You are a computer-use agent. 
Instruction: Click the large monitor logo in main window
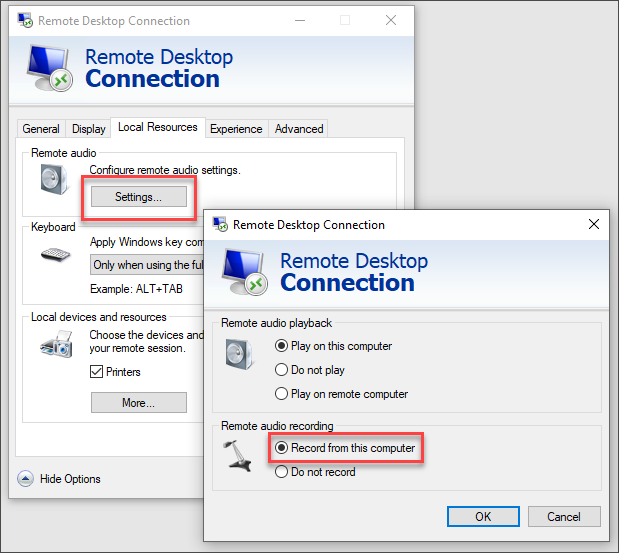pyautogui.click(x=50, y=68)
